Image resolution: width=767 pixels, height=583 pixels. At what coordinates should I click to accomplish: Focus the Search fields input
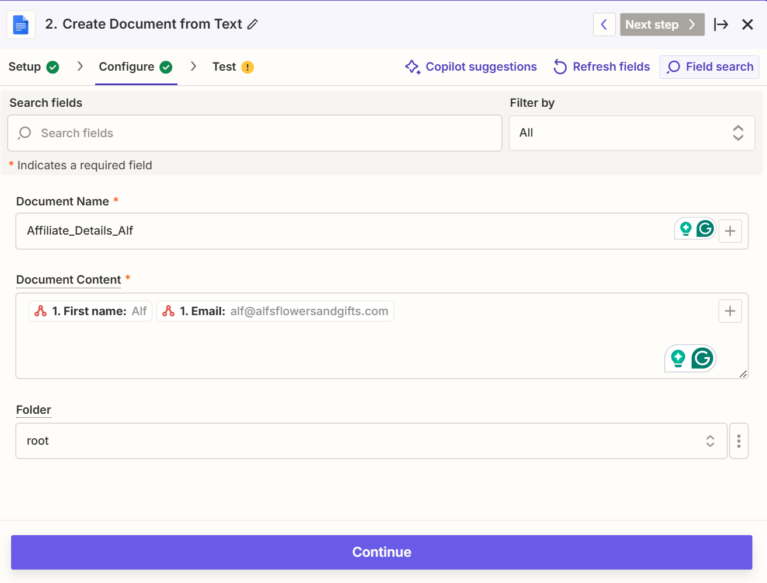254,133
